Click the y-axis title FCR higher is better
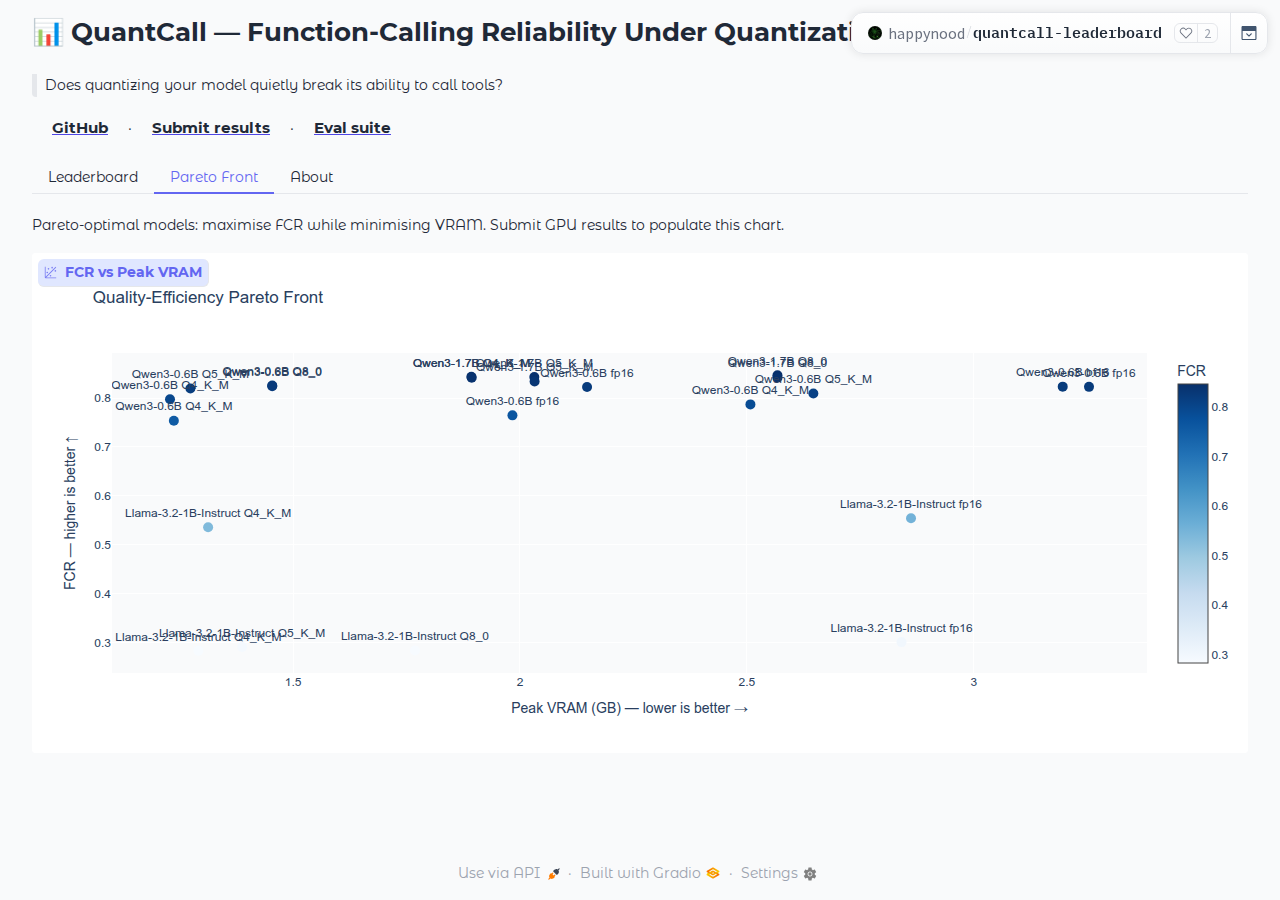Image resolution: width=1280 pixels, height=900 pixels. tap(70, 512)
